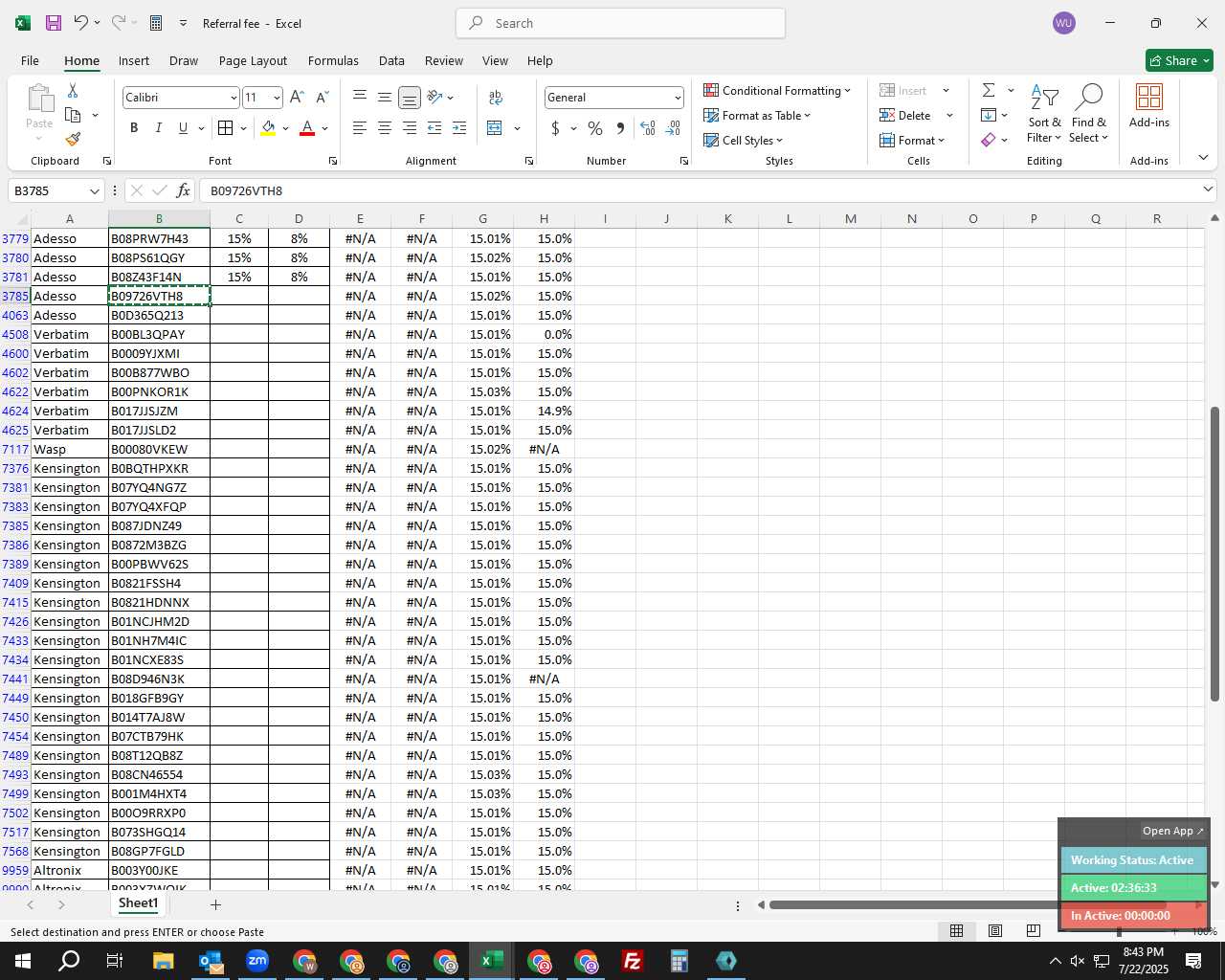1225x980 pixels.
Task: Expand Conditional Formatting menu
Action: [777, 90]
